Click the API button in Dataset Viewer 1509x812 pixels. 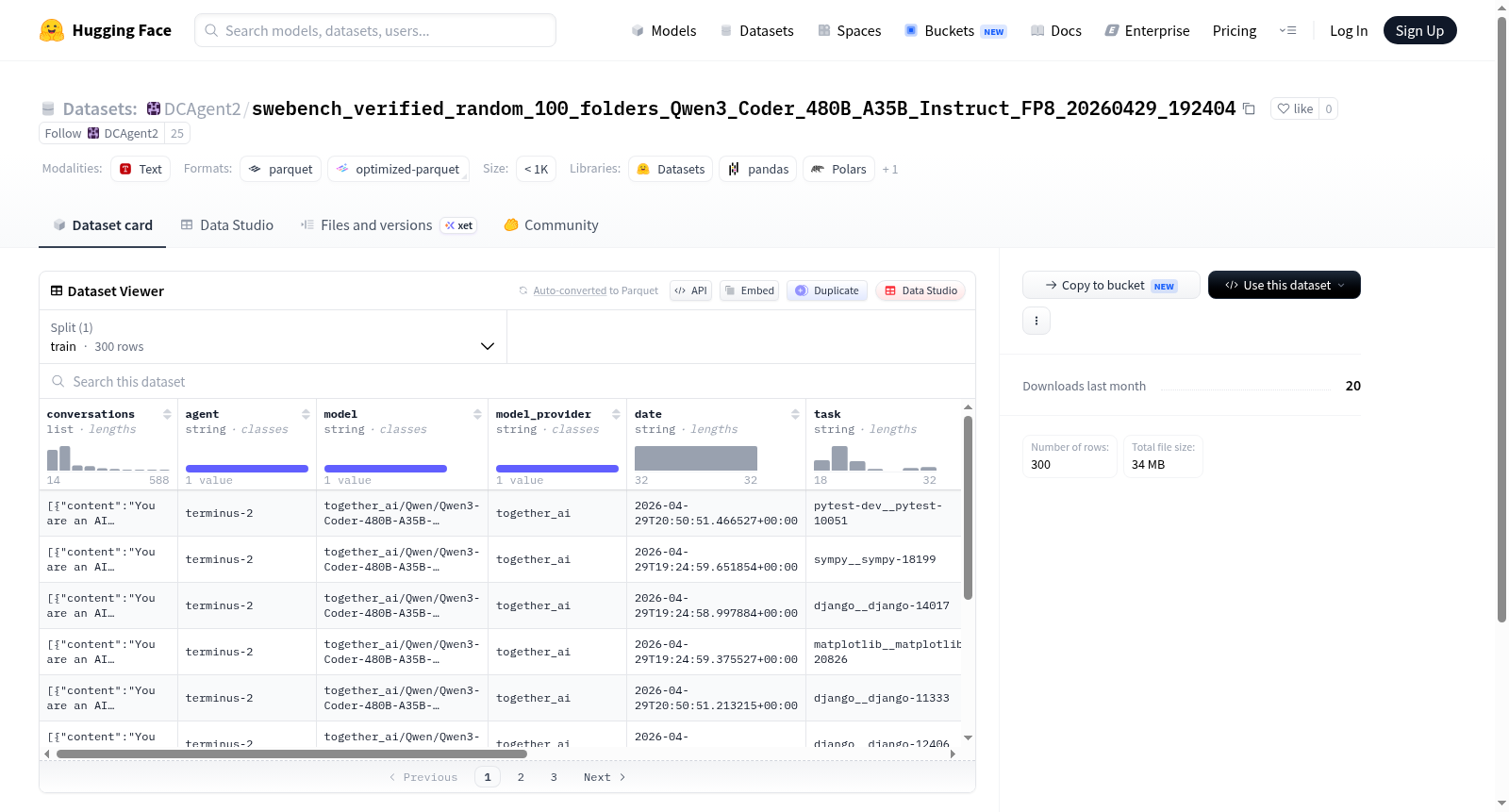[x=690, y=290]
